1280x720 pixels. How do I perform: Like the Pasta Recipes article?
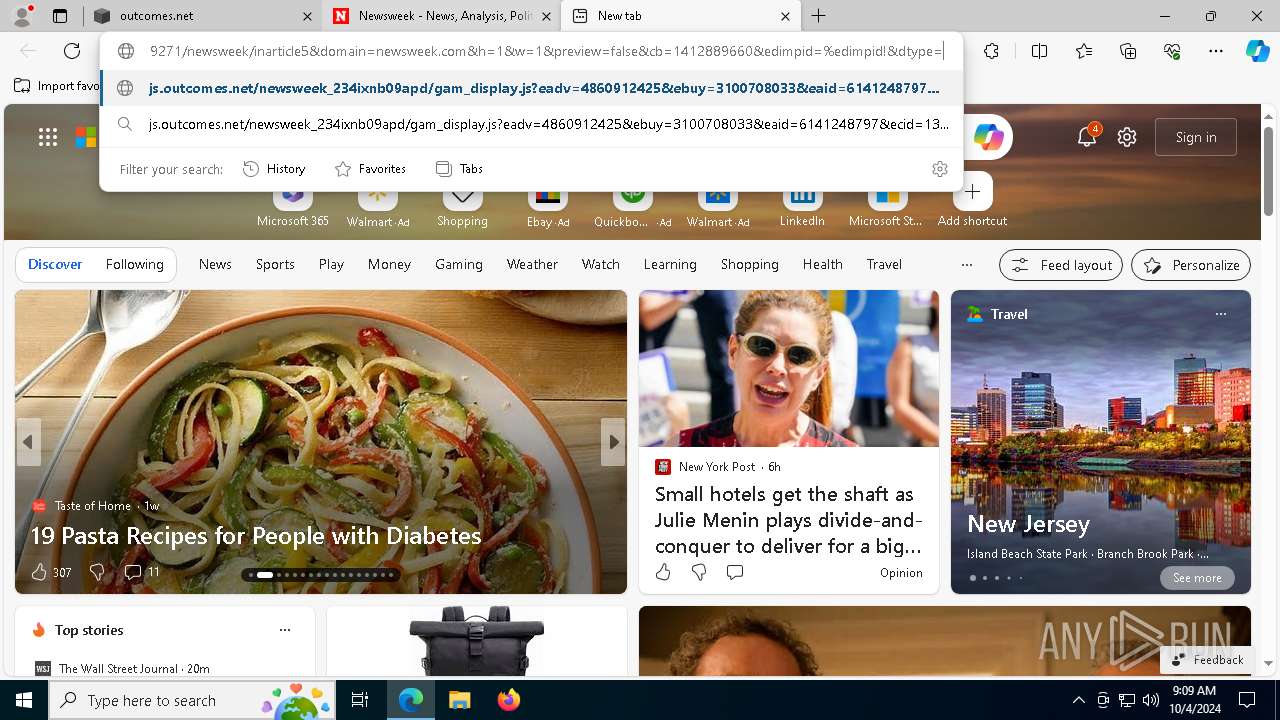pos(39,572)
